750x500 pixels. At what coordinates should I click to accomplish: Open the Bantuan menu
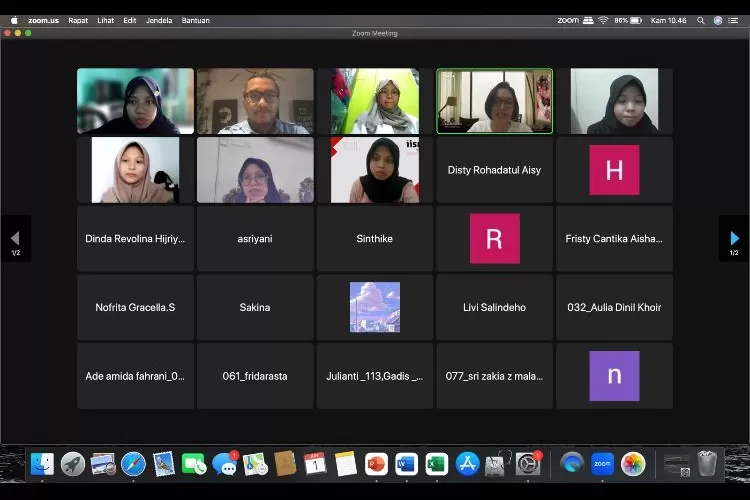click(x=196, y=20)
